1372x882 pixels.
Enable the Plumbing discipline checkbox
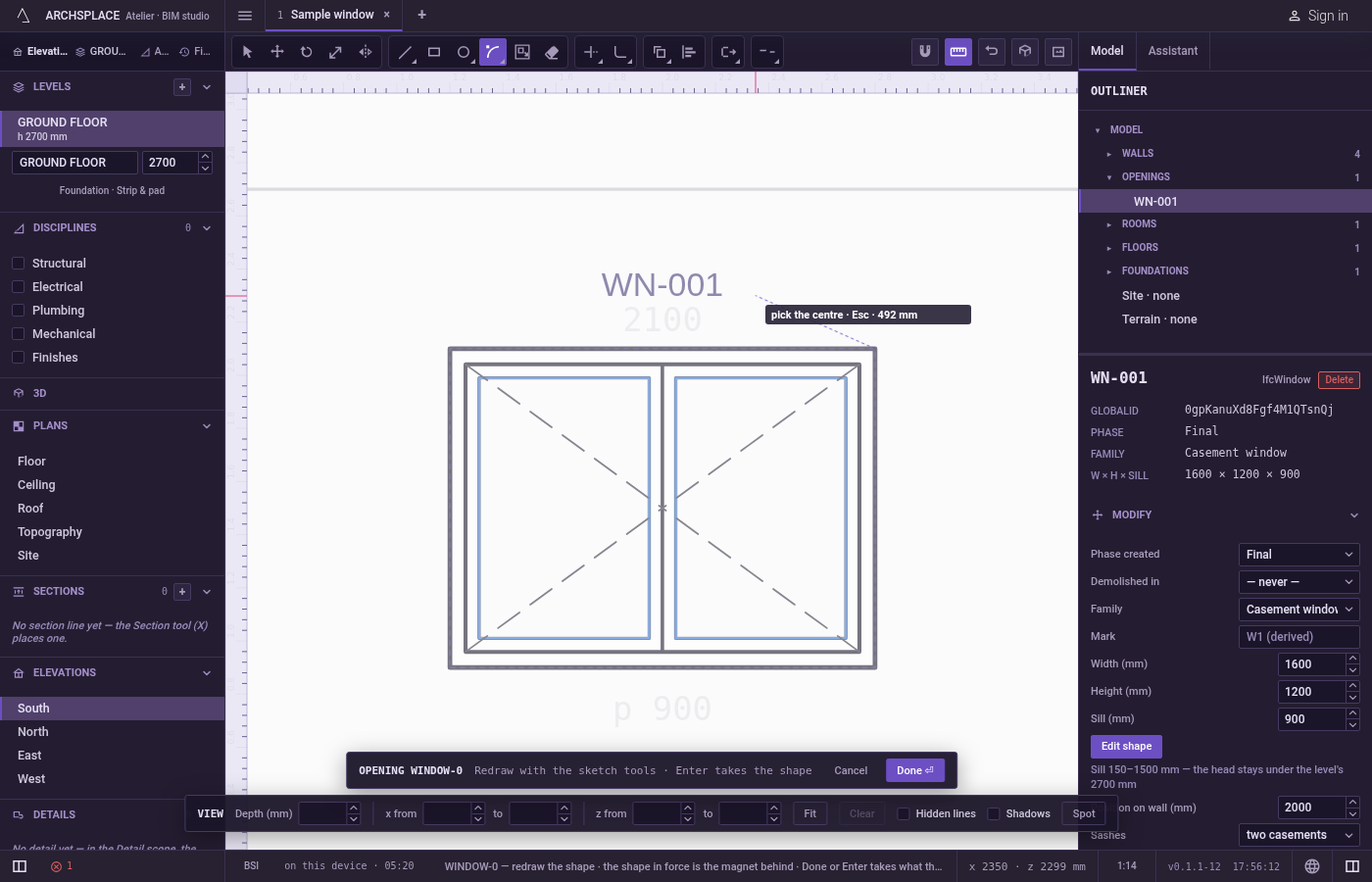pyautogui.click(x=18, y=311)
